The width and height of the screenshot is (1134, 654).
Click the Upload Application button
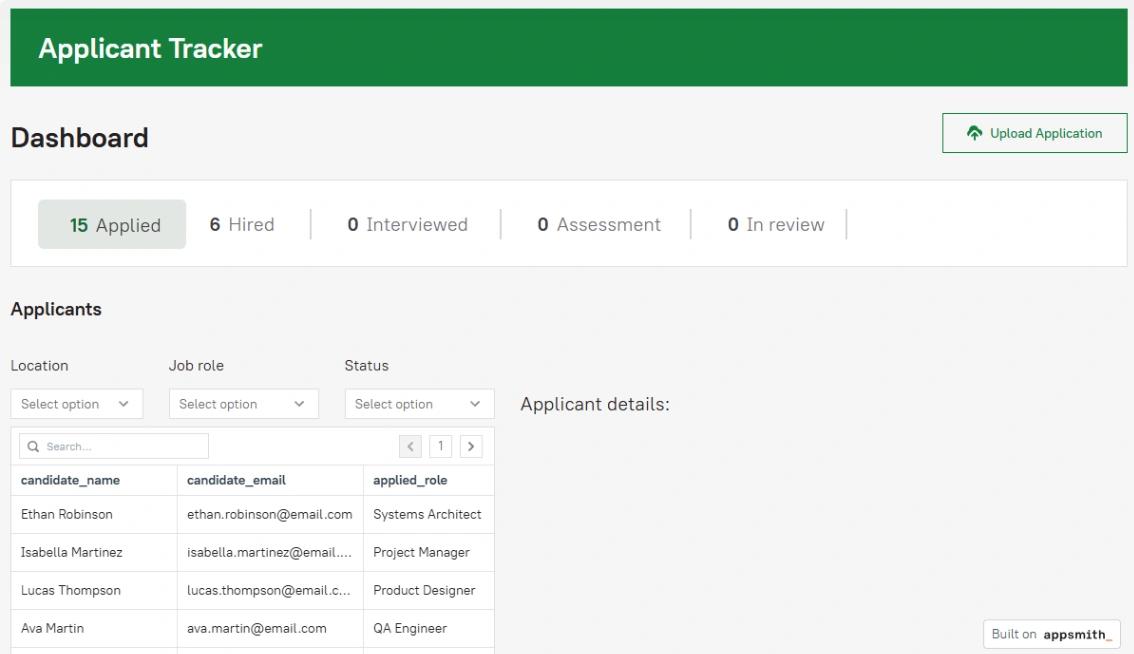[1034, 133]
